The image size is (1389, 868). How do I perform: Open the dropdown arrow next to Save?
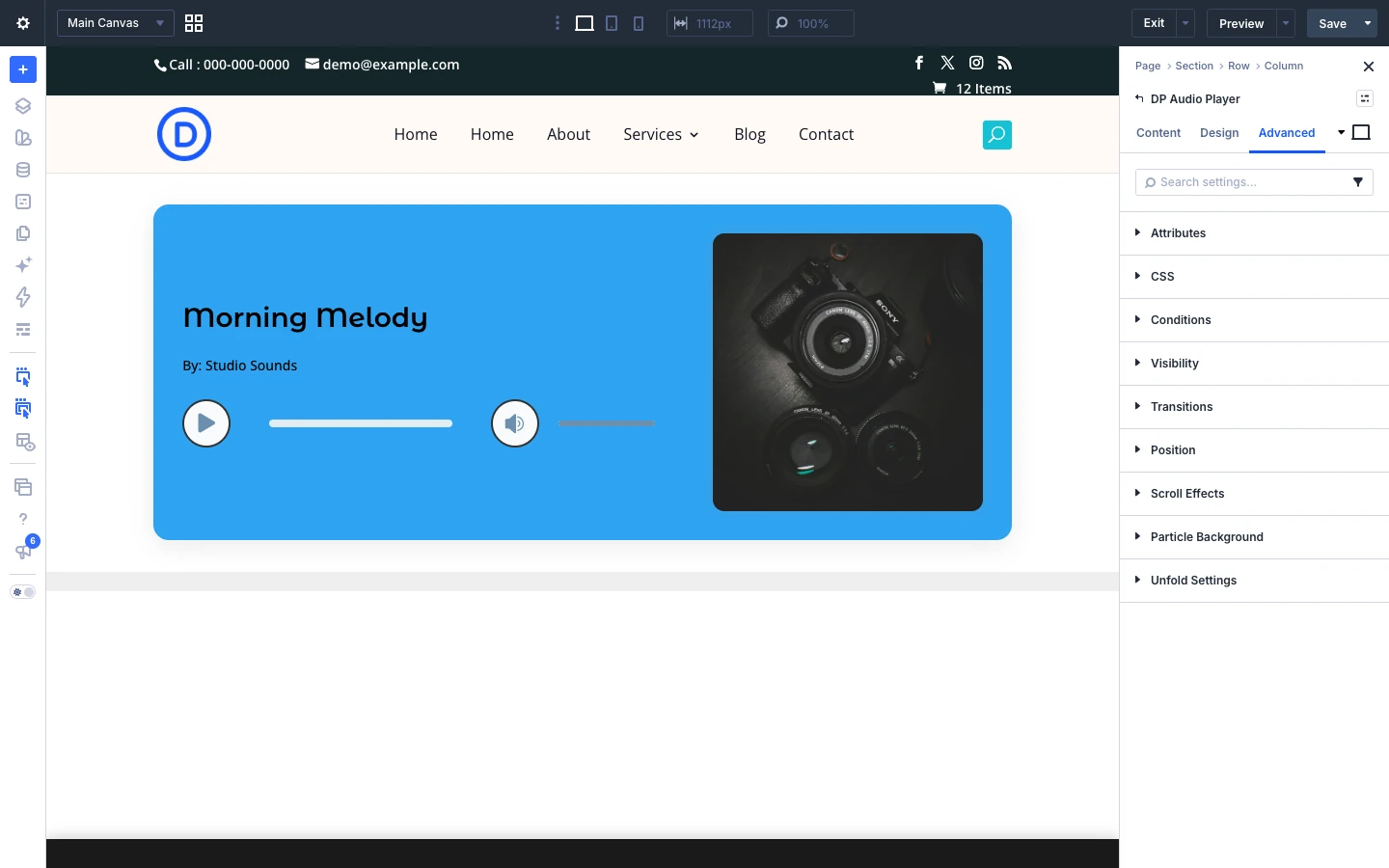1368,23
